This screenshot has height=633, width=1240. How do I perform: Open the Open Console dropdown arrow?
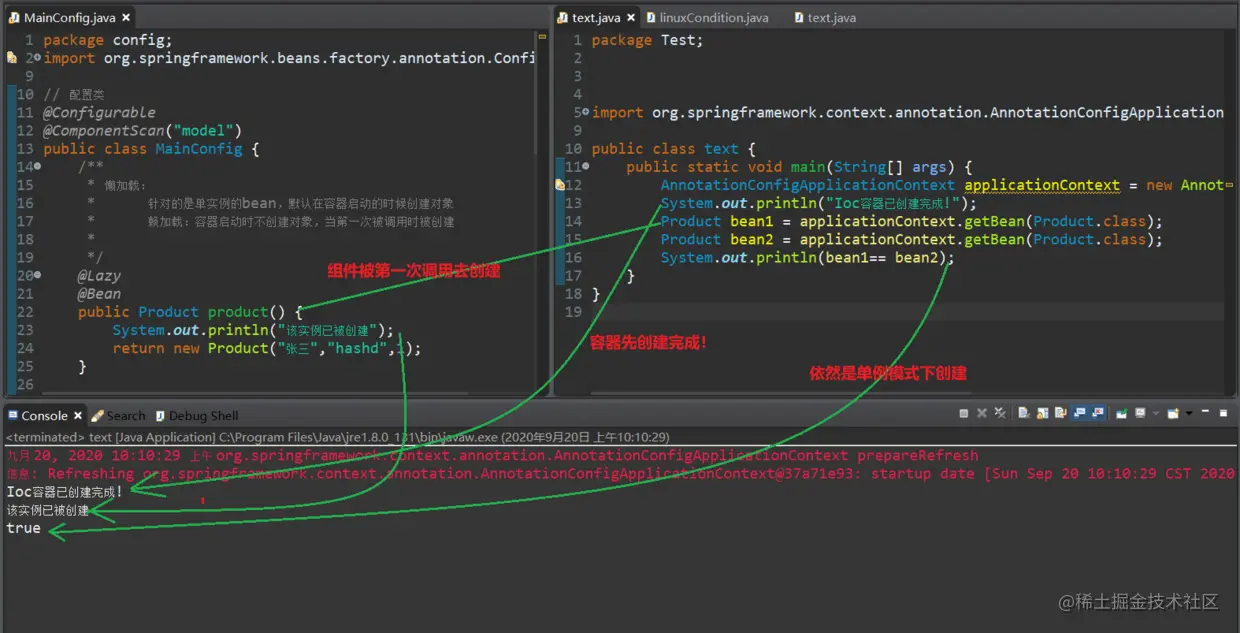(x=1189, y=413)
